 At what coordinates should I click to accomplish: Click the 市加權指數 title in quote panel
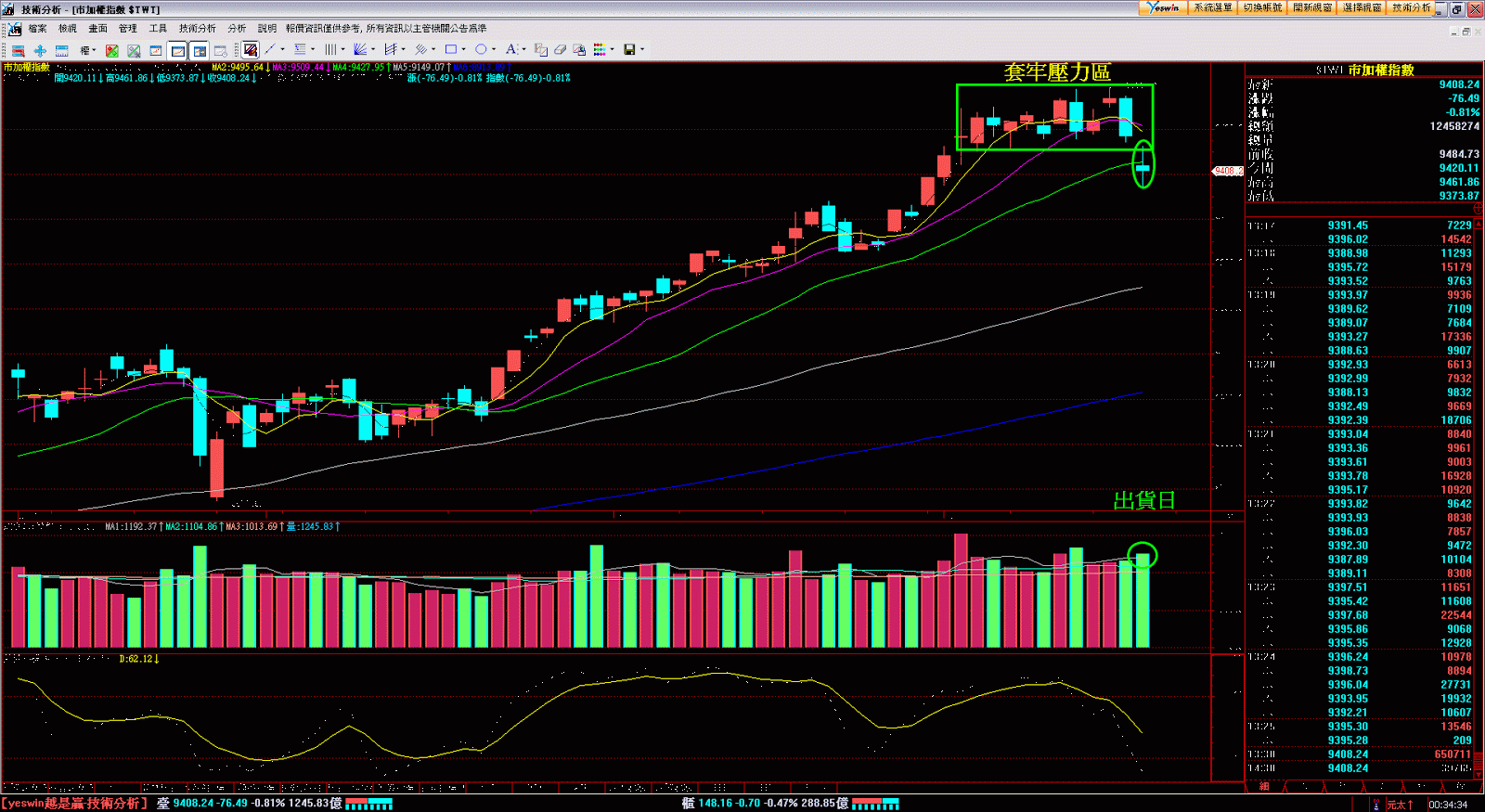(1381, 71)
